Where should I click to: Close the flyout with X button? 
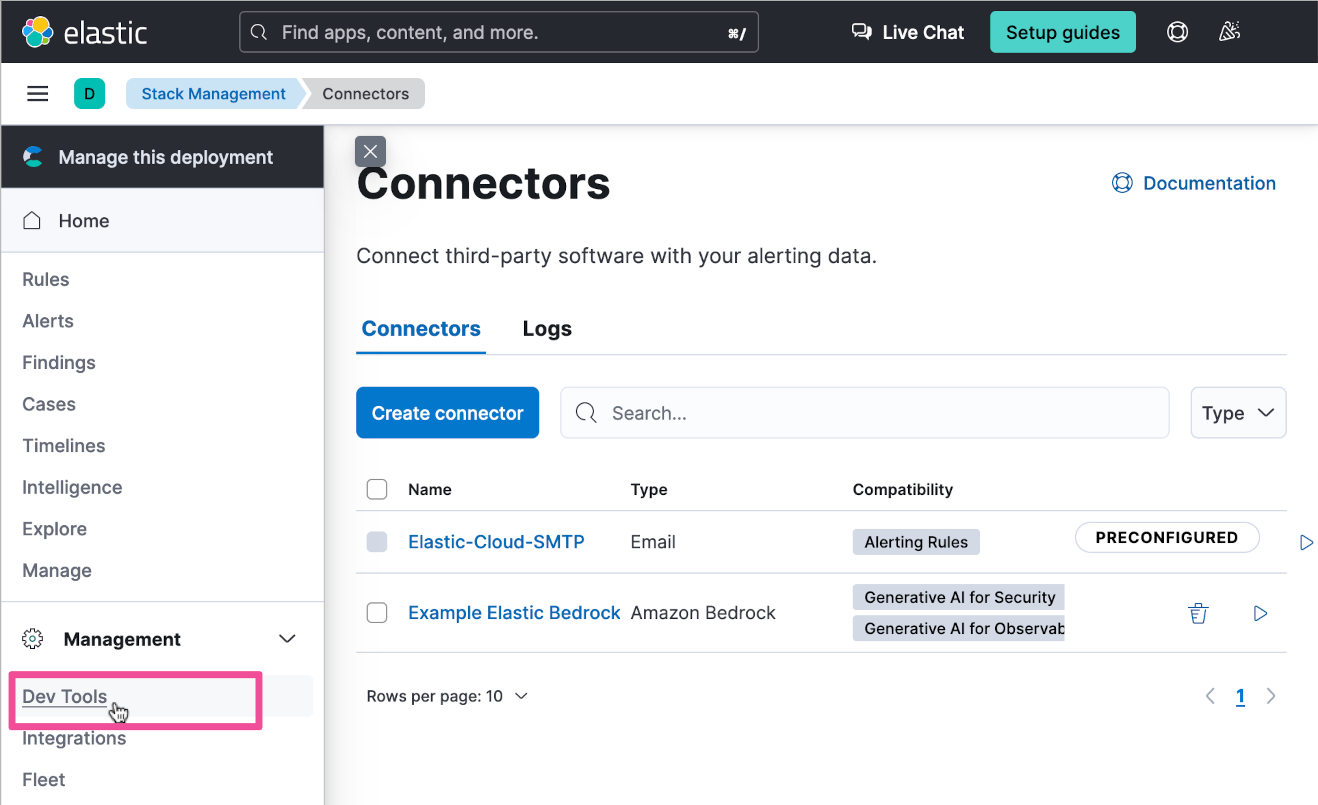[370, 151]
